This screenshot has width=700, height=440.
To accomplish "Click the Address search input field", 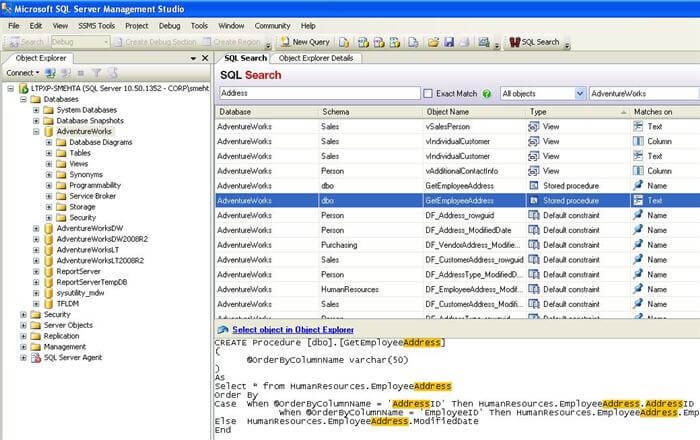I will coord(320,93).
